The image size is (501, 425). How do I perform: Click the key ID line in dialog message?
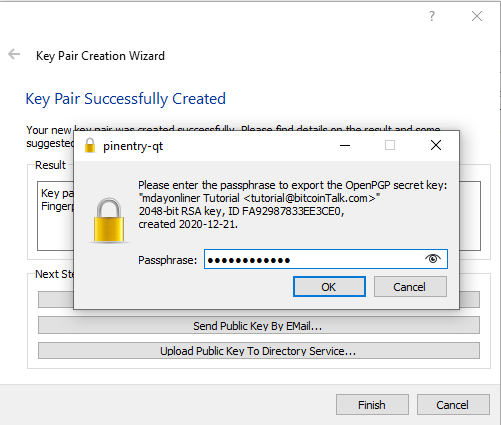pos(241,211)
